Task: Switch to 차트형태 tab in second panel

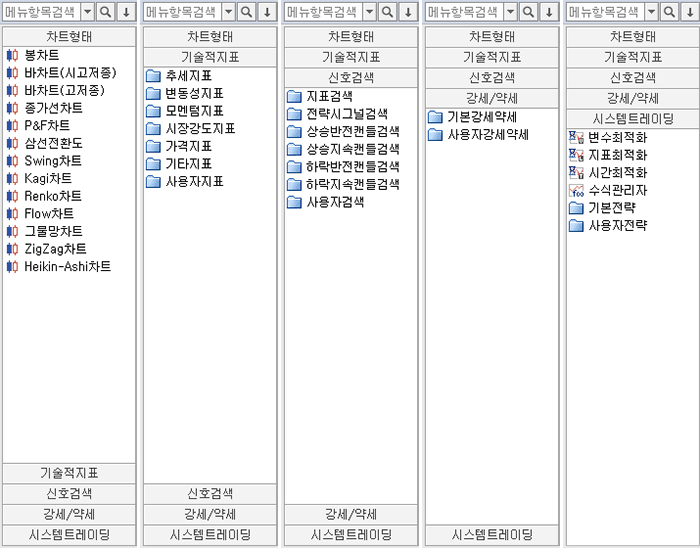Action: [210, 37]
